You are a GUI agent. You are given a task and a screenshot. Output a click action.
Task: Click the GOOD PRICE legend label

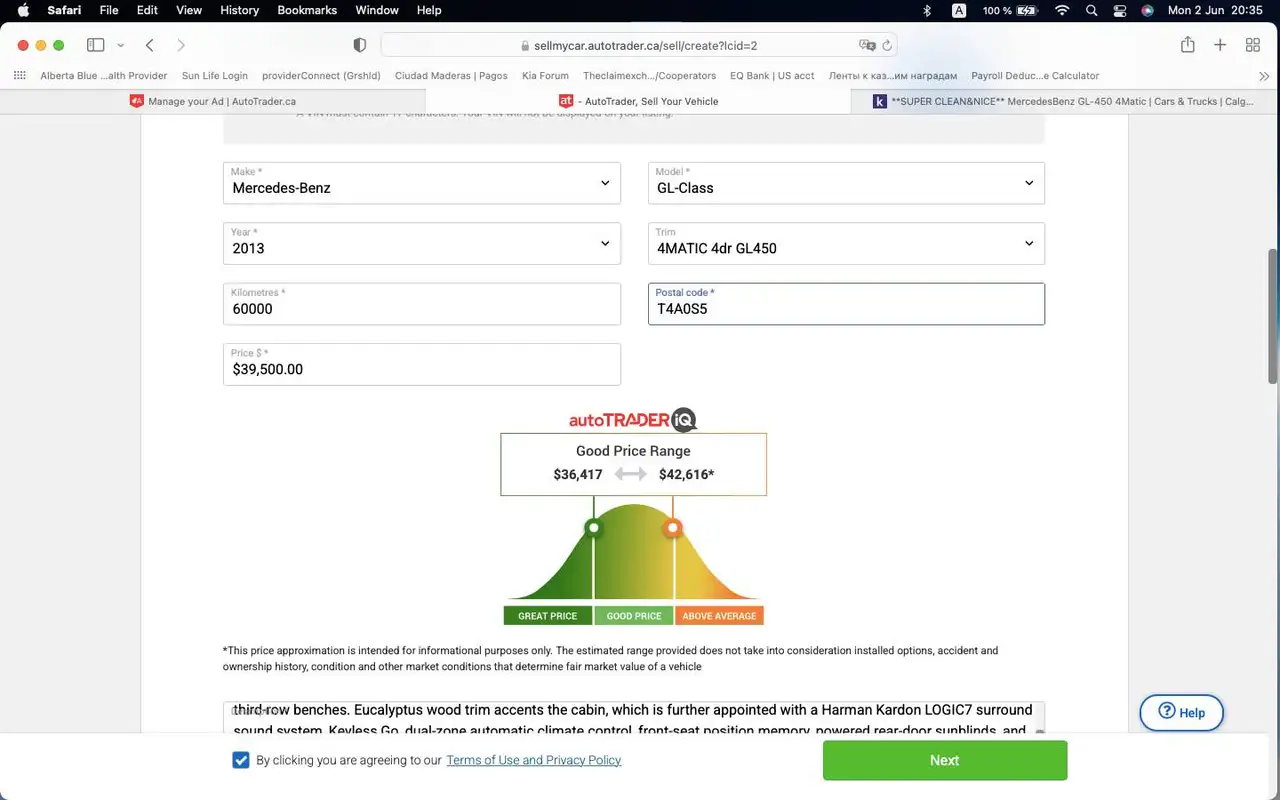634,616
